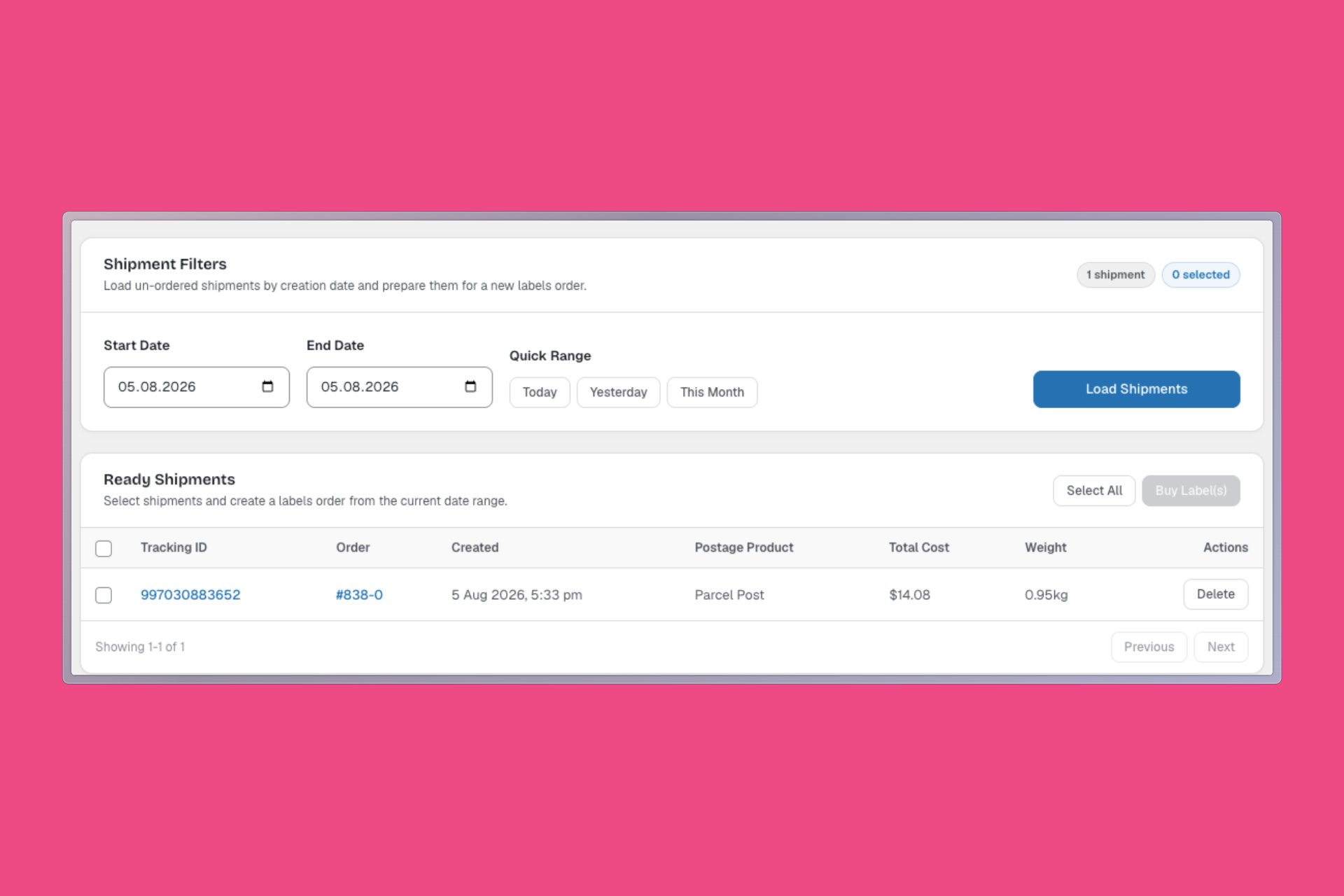The height and width of the screenshot is (896, 1344).
Task: Click the Tracking ID column header
Action: pos(174,547)
